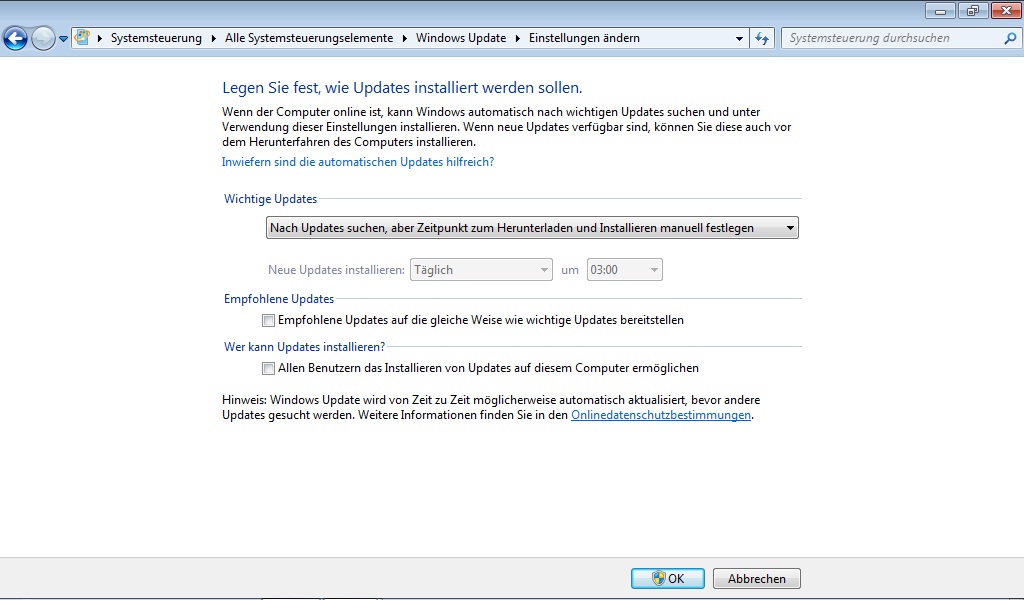The width and height of the screenshot is (1024, 600).
Task: Expand the arrow after 'Alle Systemsteuerungselemente'
Action: [x=404, y=39]
